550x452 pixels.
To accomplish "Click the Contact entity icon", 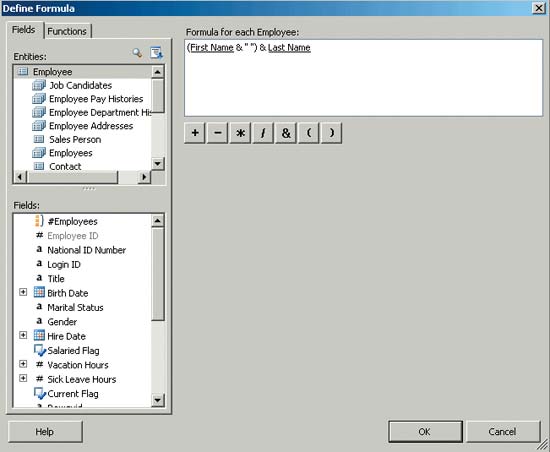I will click(x=39, y=166).
